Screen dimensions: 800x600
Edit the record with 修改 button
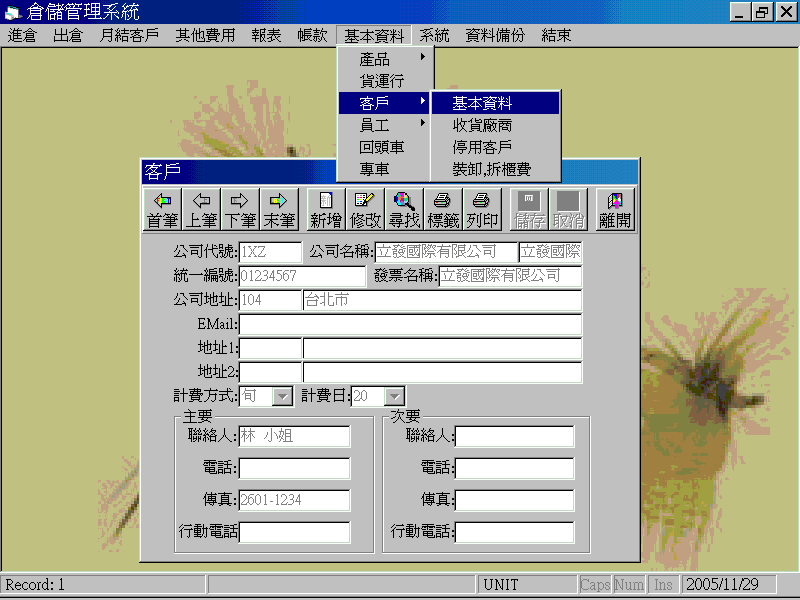click(x=365, y=210)
